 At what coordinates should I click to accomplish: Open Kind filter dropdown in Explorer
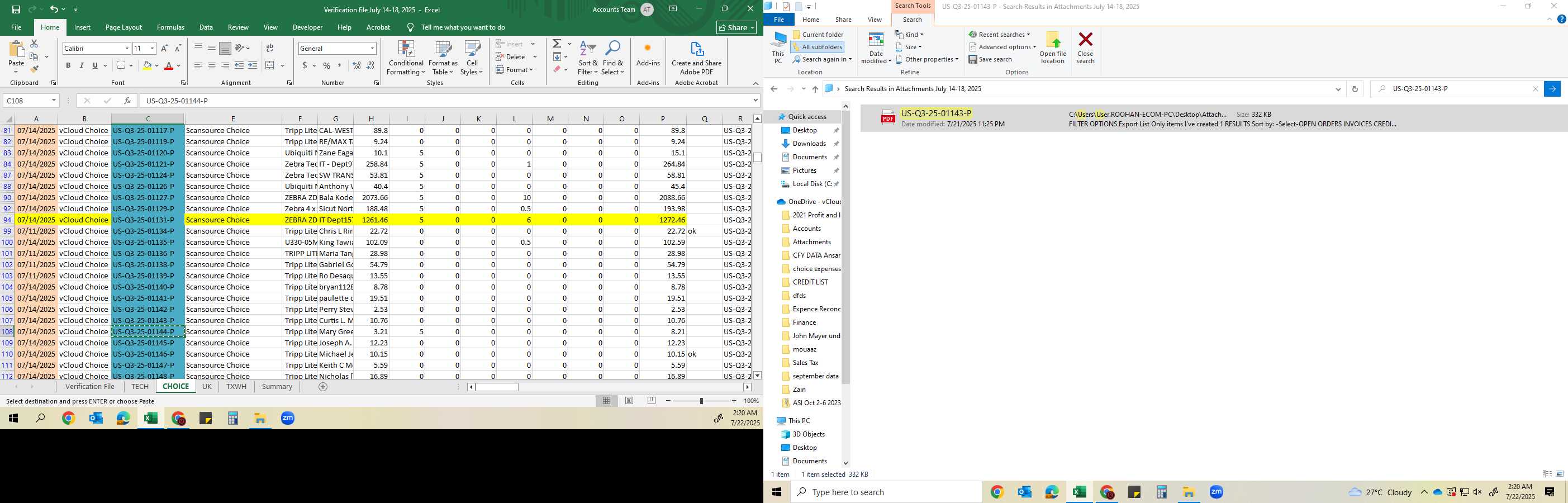pyautogui.click(x=909, y=35)
